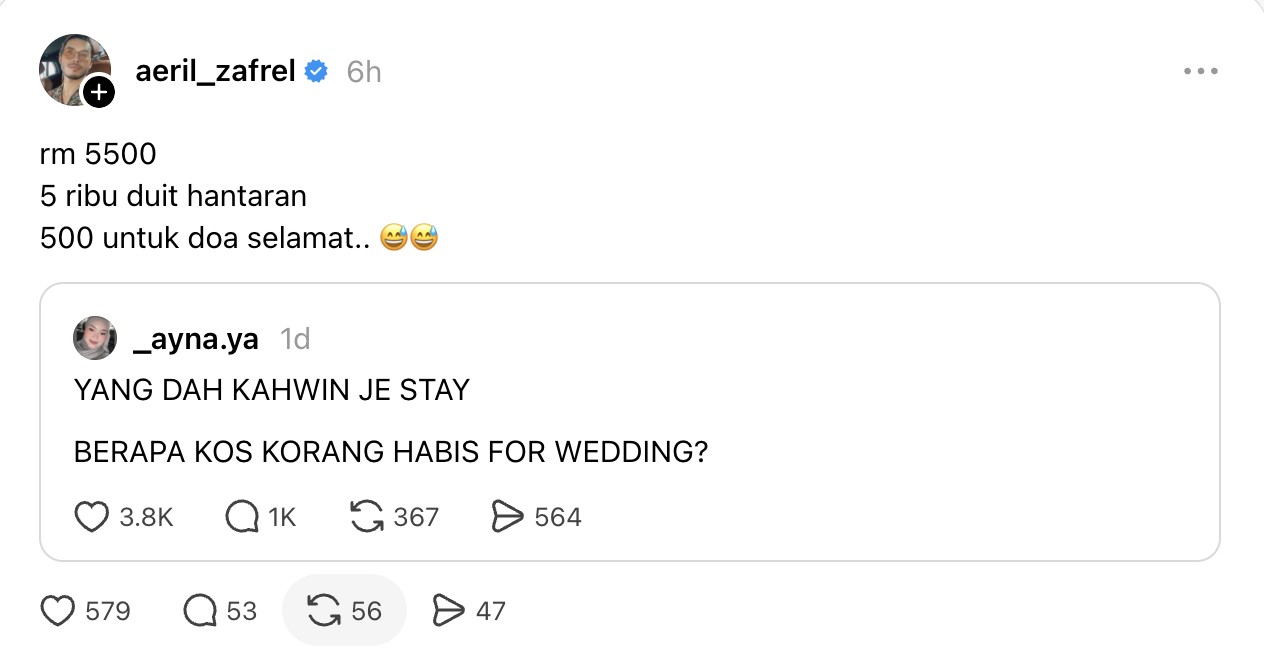Share the quoted post via send icon

pyautogui.click(x=508, y=517)
